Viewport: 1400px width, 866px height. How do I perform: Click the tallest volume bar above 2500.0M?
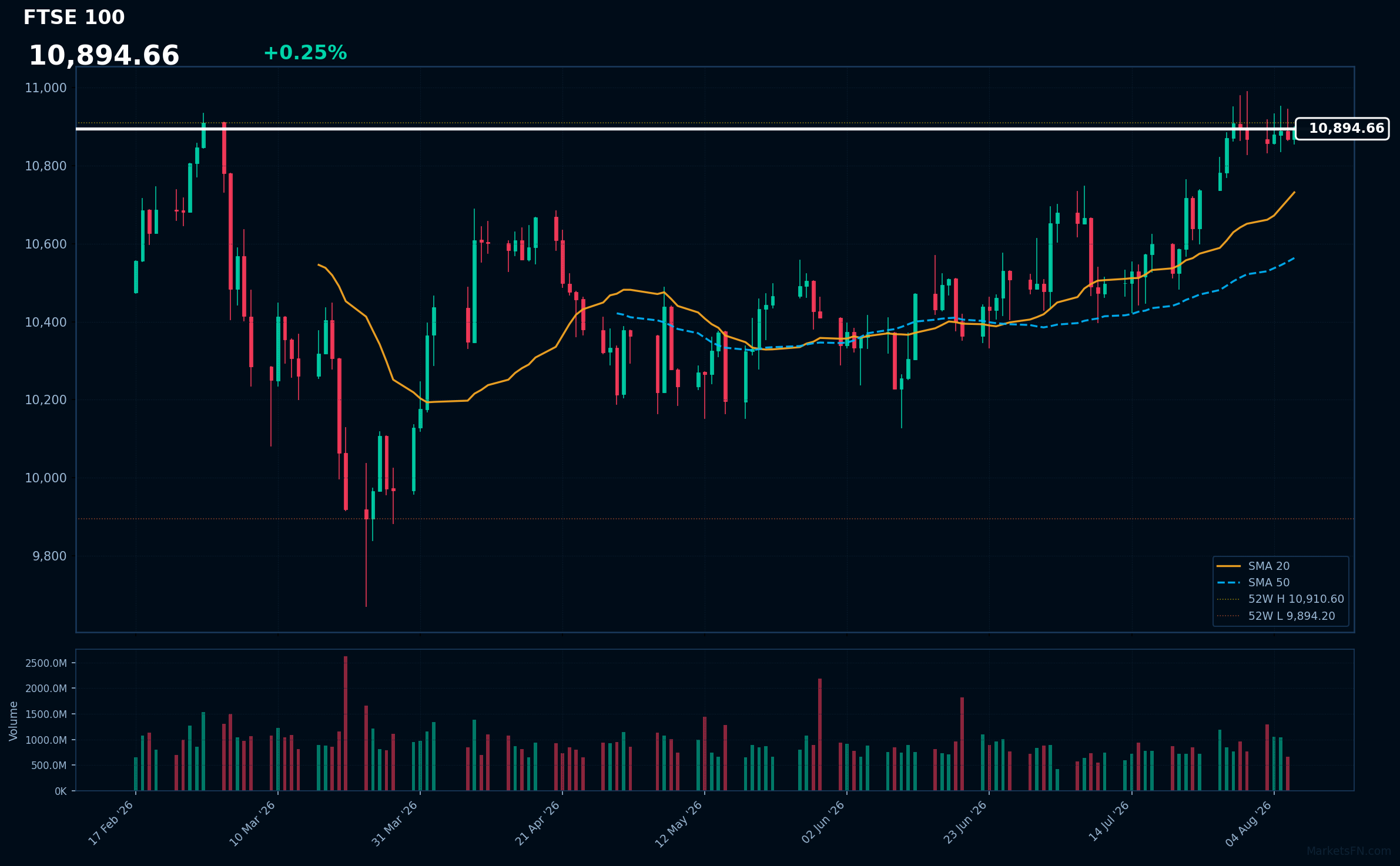pos(346,724)
